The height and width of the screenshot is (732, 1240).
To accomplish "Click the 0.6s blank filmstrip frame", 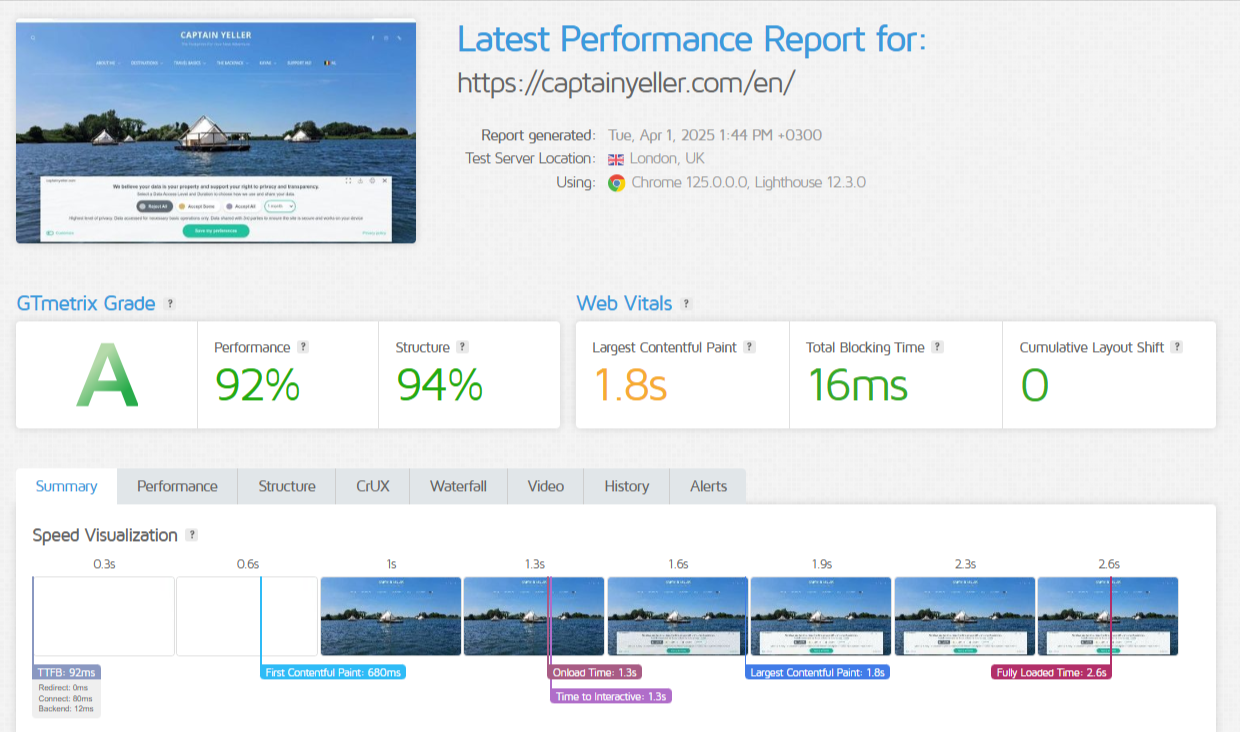I will pyautogui.click(x=247, y=616).
